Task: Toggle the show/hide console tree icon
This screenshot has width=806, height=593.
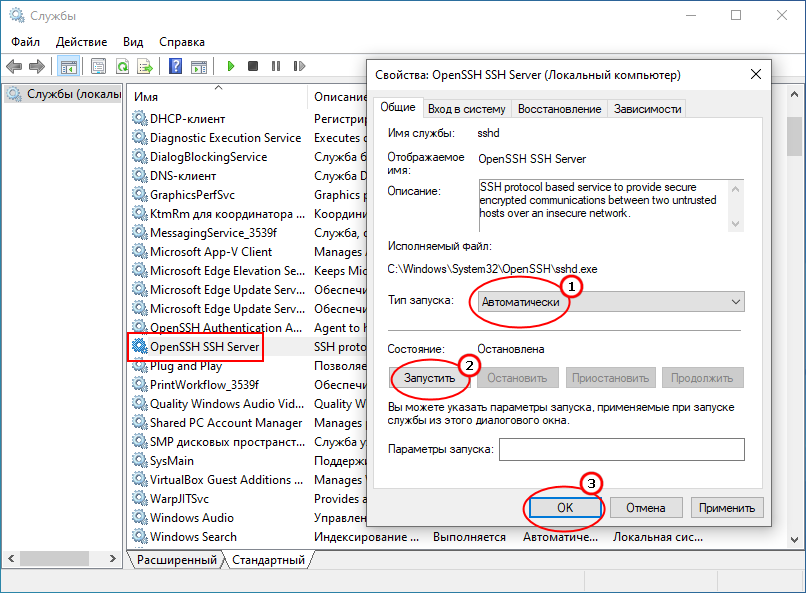Action: (68, 66)
